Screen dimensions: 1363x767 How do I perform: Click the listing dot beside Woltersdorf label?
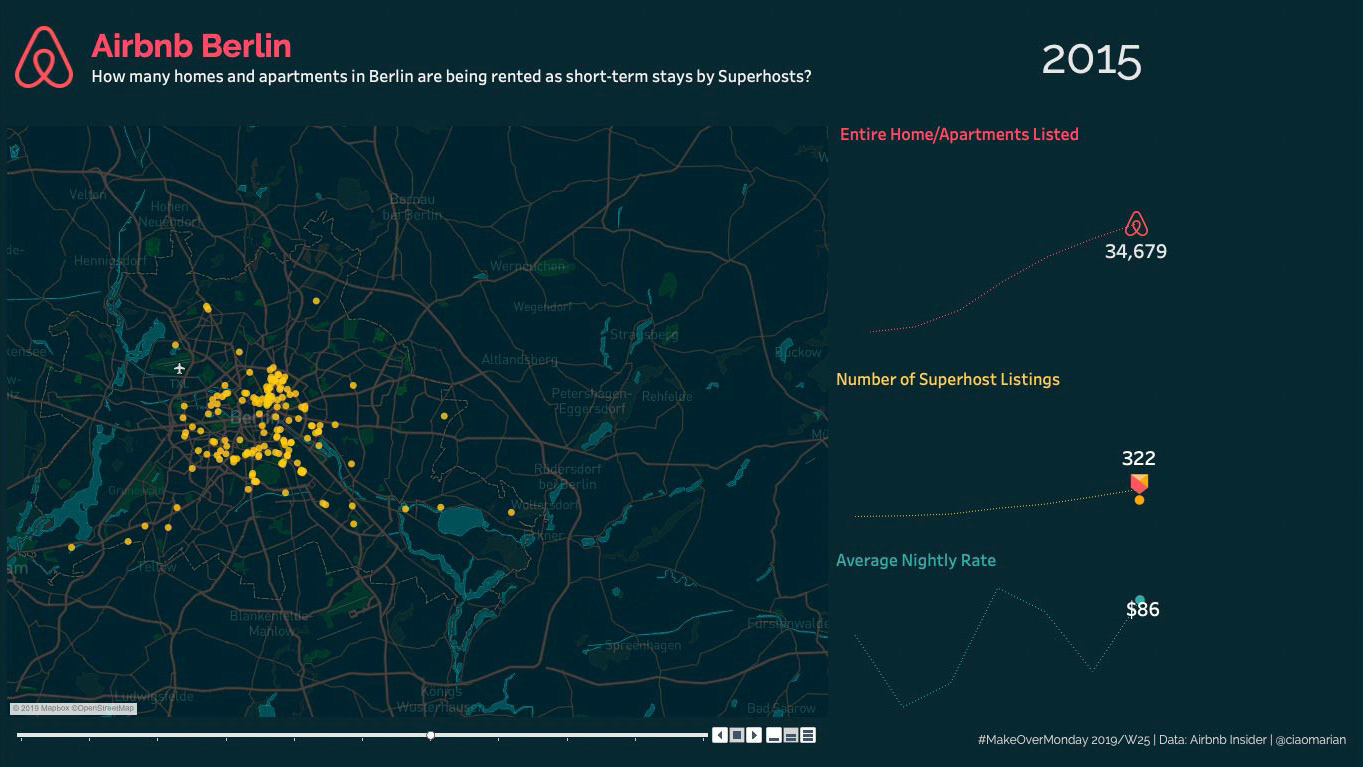click(511, 512)
